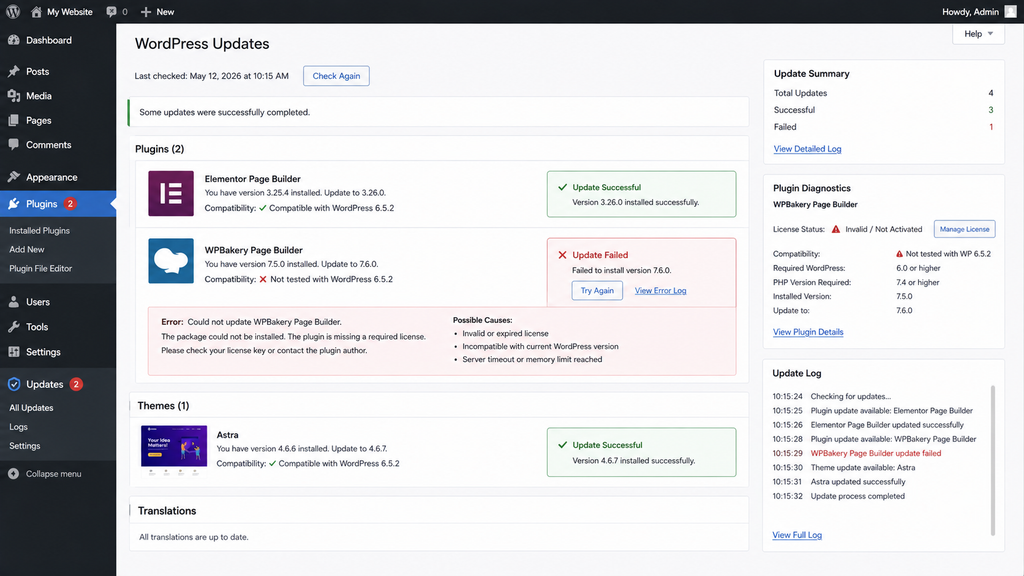The image size is (1024, 576).
Task: Click the Media icon in sidebar
Action: coord(14,95)
